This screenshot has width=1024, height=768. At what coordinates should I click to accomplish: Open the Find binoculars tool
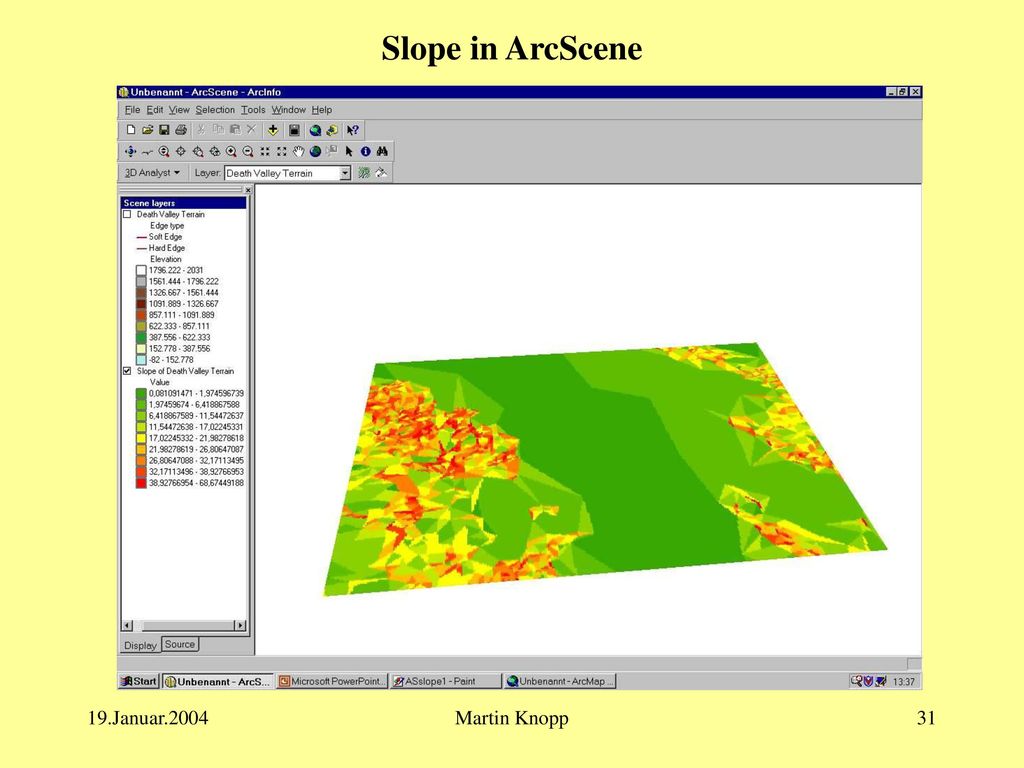point(383,152)
